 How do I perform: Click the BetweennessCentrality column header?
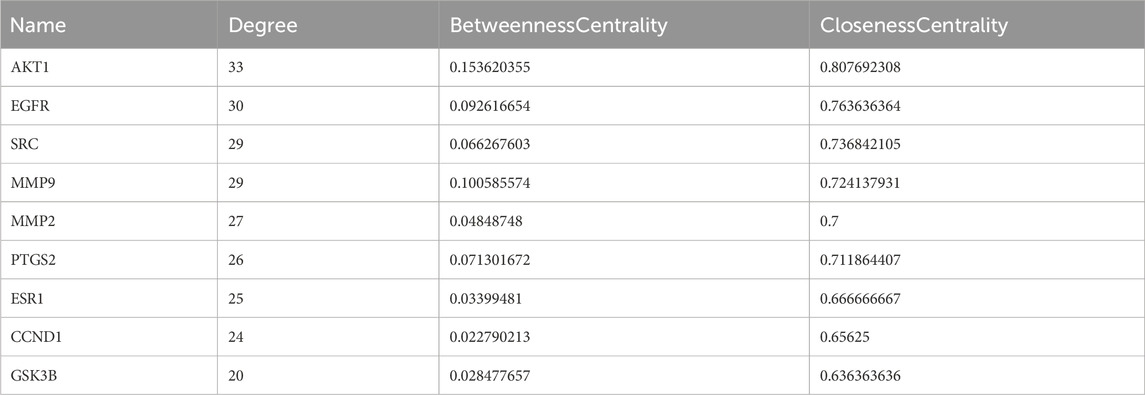tap(559, 25)
